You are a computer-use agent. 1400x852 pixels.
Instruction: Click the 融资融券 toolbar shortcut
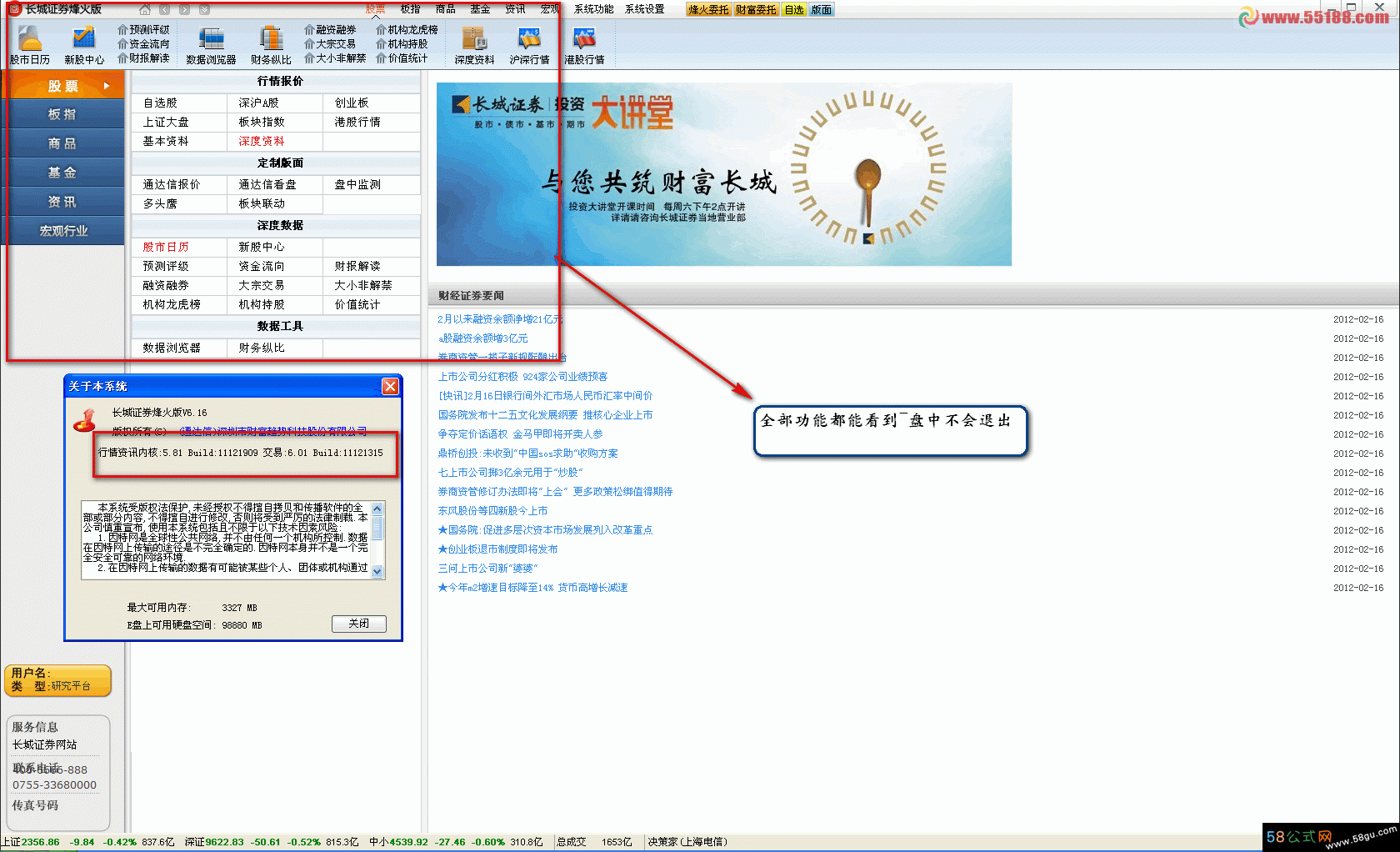pos(330,29)
